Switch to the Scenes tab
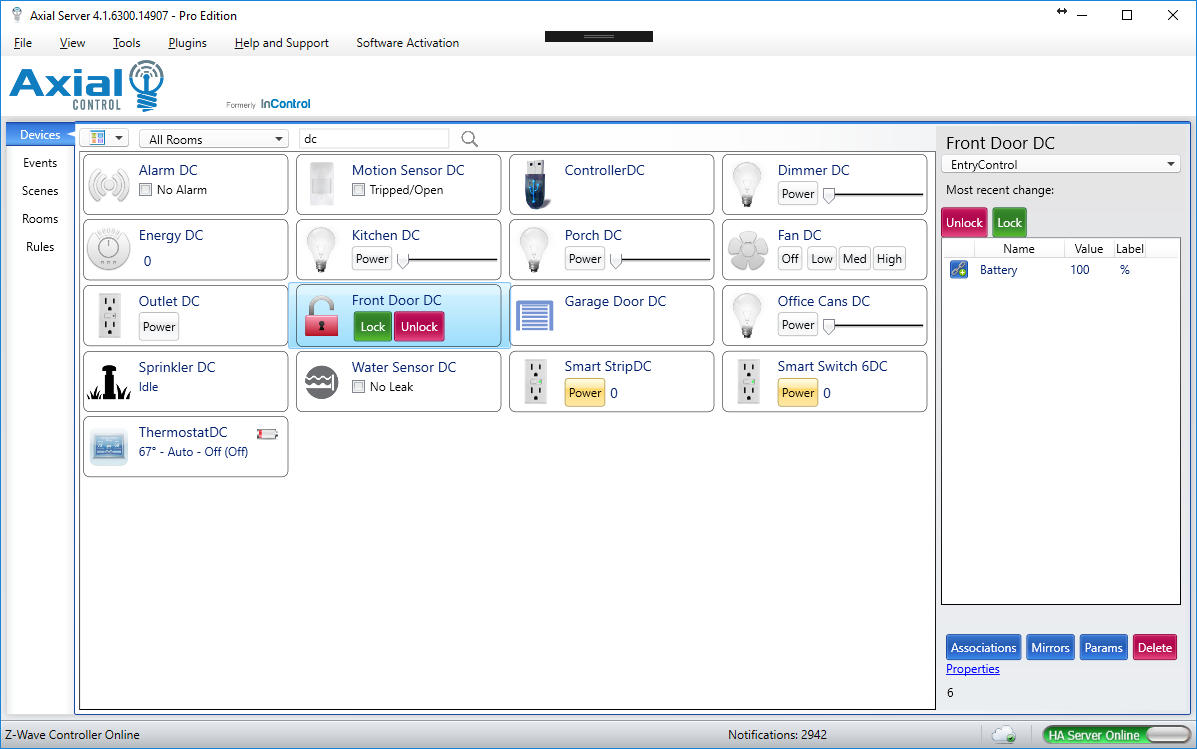This screenshot has width=1197, height=749. coord(40,191)
